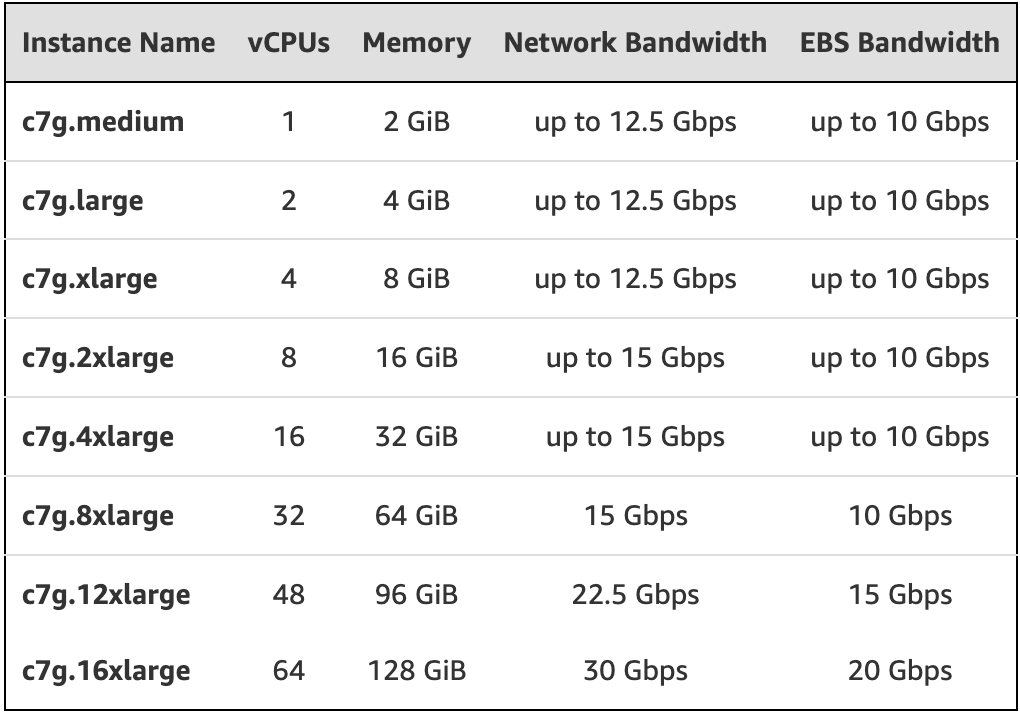Select the 64 GiB memory cell
1020x712 pixels.
click(416, 516)
